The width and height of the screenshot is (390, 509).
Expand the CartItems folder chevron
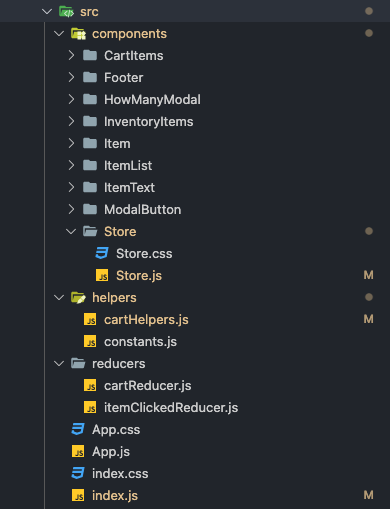[x=71, y=55]
